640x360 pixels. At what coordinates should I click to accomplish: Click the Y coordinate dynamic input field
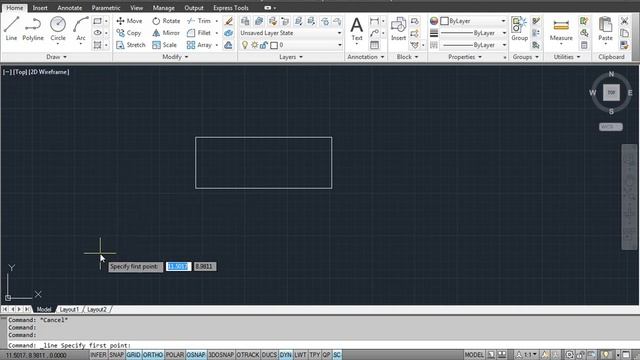point(204,267)
